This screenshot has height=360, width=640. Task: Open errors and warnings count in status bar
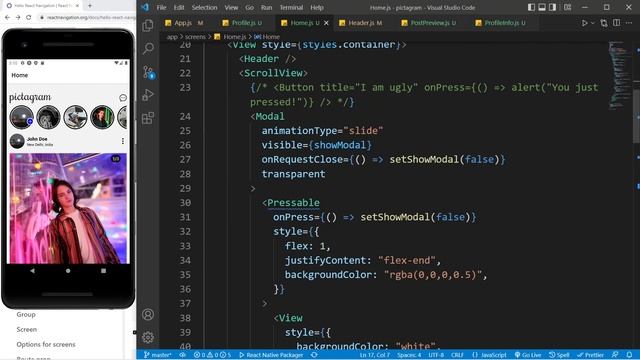click(x=212, y=355)
